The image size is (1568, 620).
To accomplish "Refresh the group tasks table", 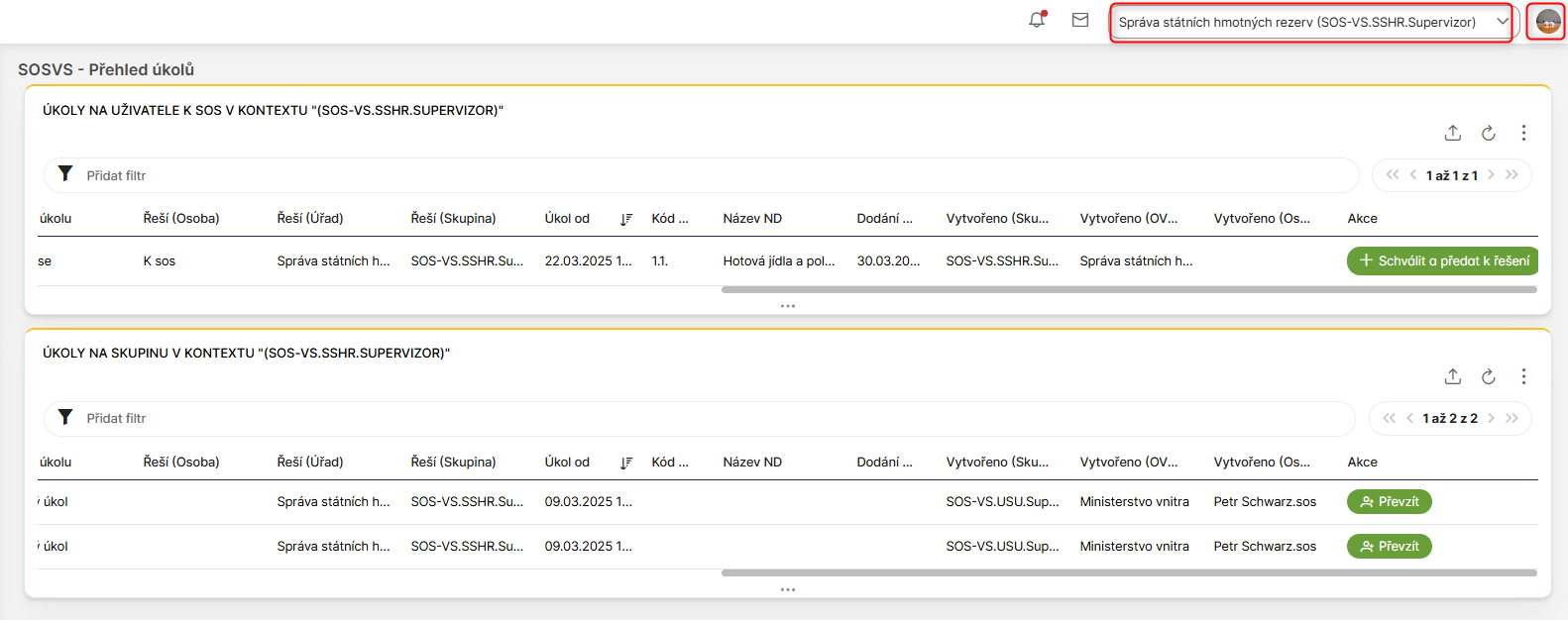I will pos(1488,376).
